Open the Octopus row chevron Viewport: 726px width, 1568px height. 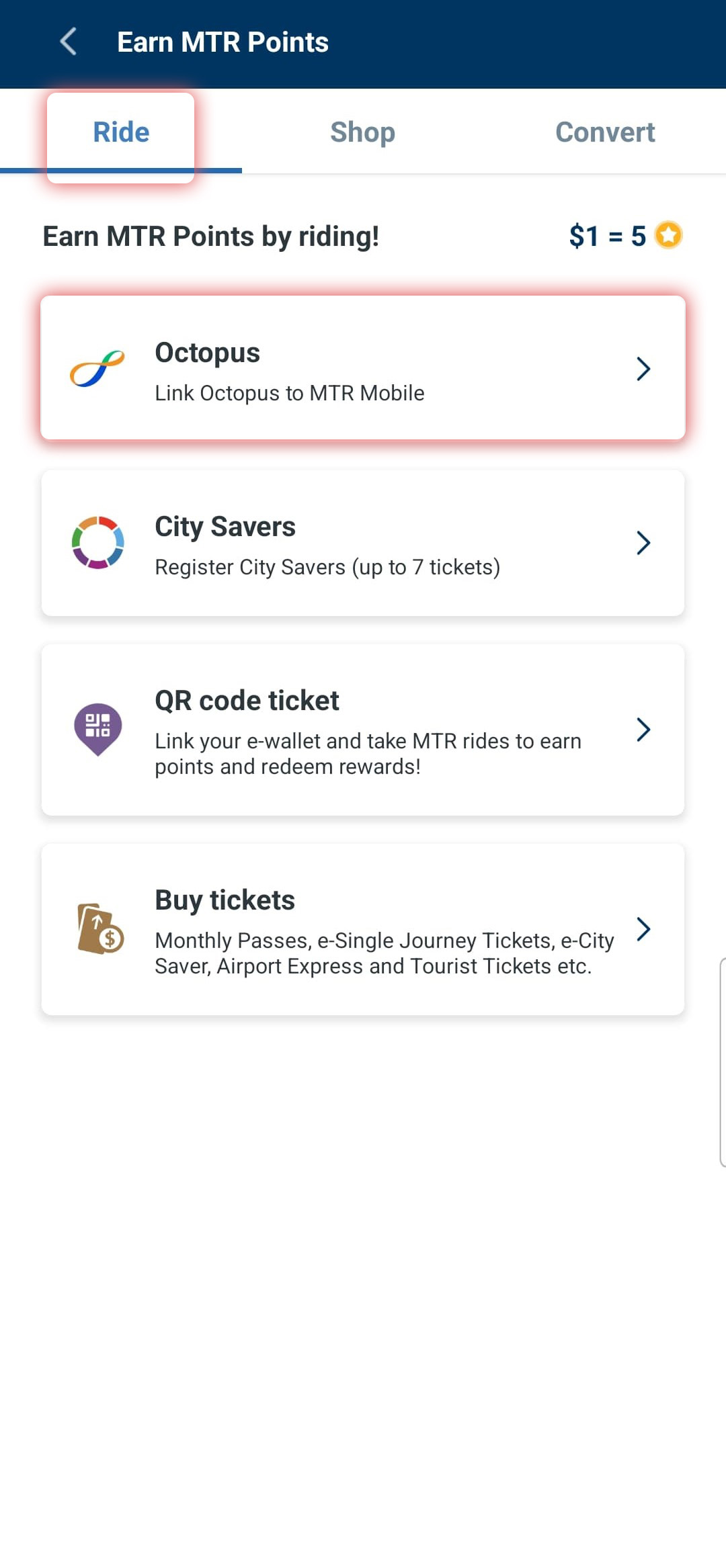[x=643, y=369]
